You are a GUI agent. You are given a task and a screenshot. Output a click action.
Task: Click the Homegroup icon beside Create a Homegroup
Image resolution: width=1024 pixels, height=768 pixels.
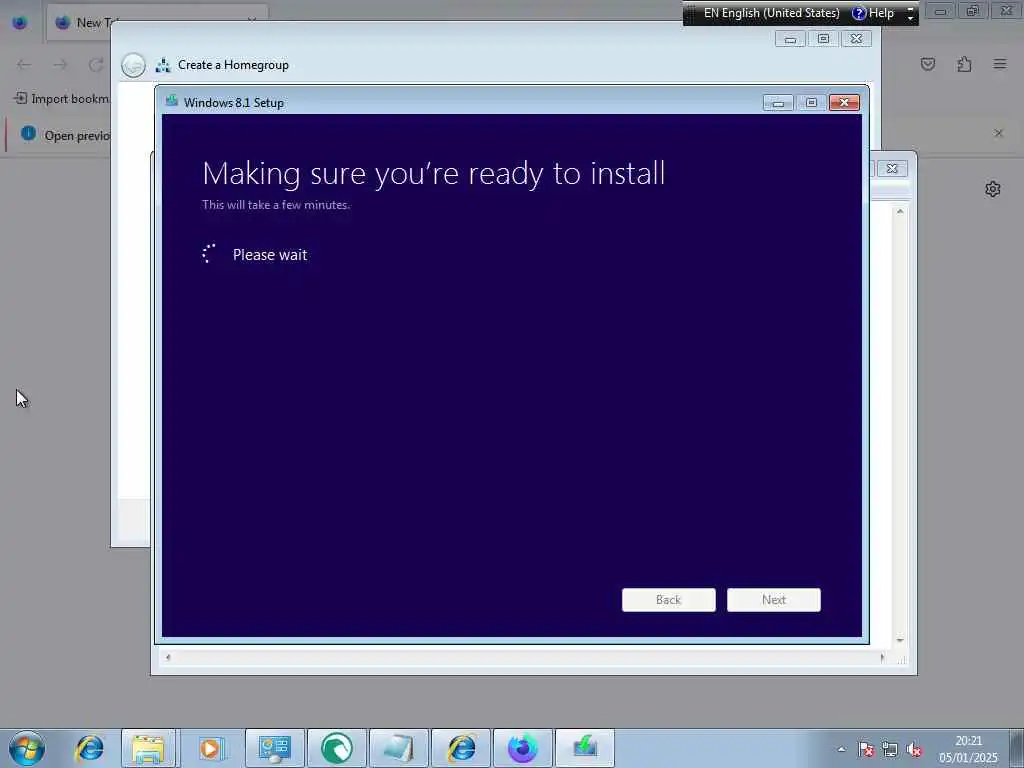point(163,65)
